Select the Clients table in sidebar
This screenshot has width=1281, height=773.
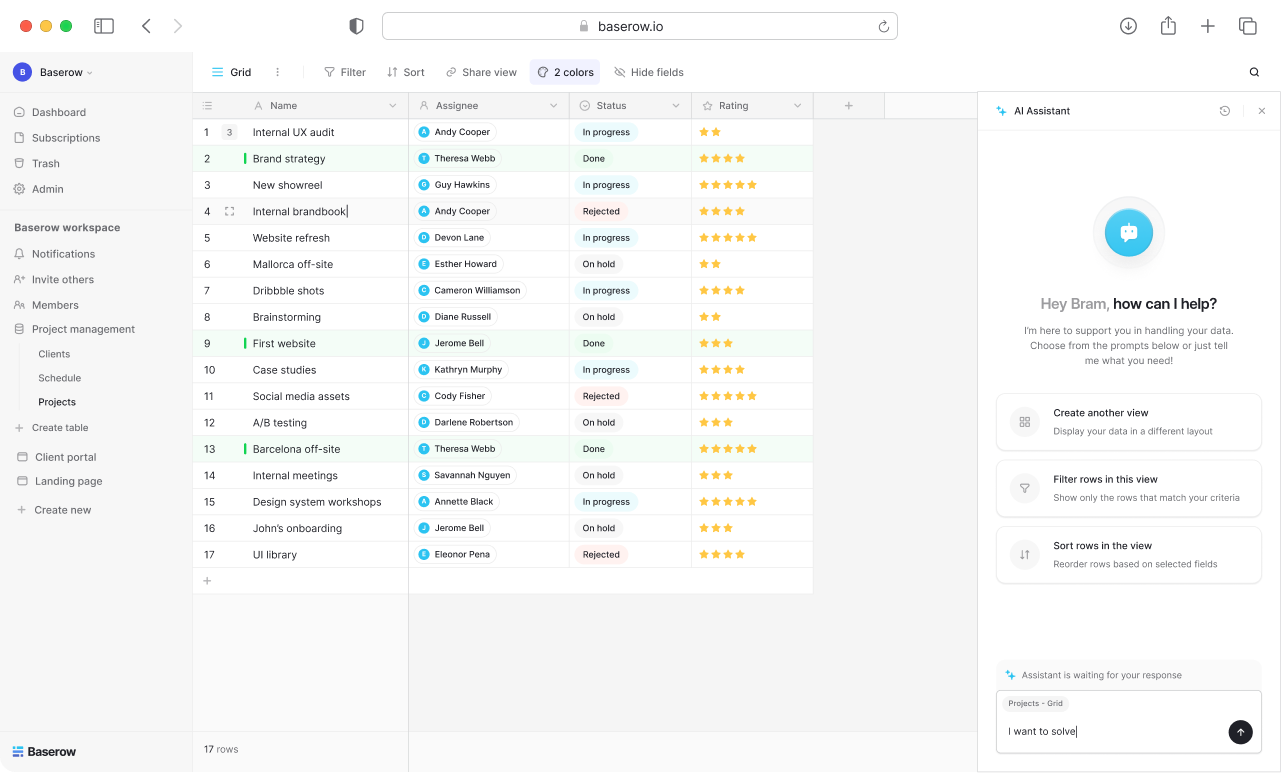54,354
